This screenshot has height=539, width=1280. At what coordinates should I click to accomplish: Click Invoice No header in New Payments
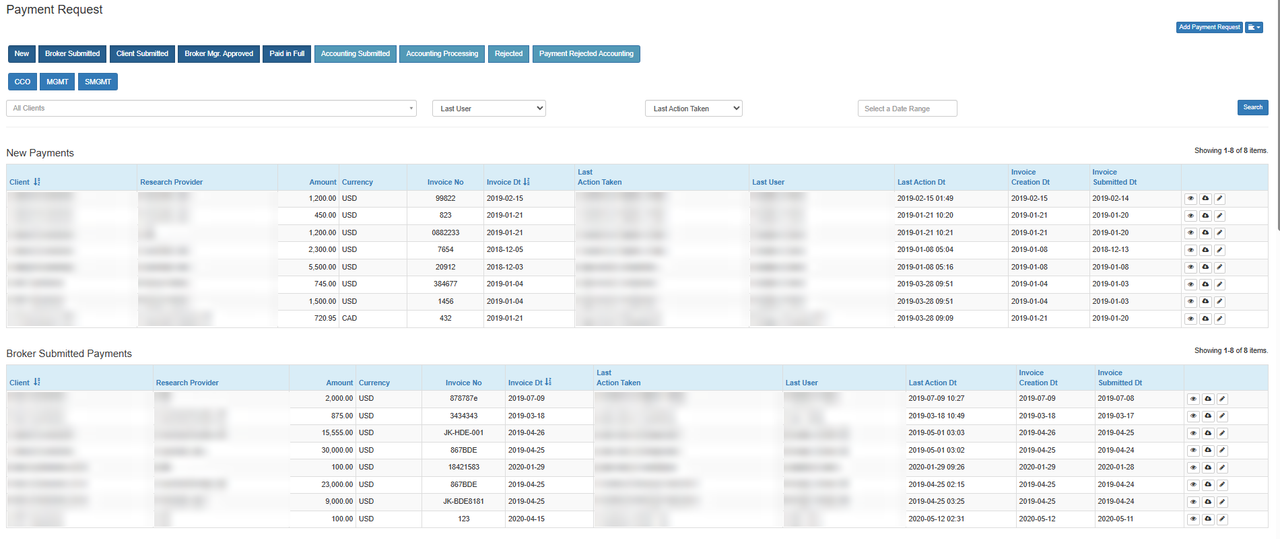(x=445, y=182)
